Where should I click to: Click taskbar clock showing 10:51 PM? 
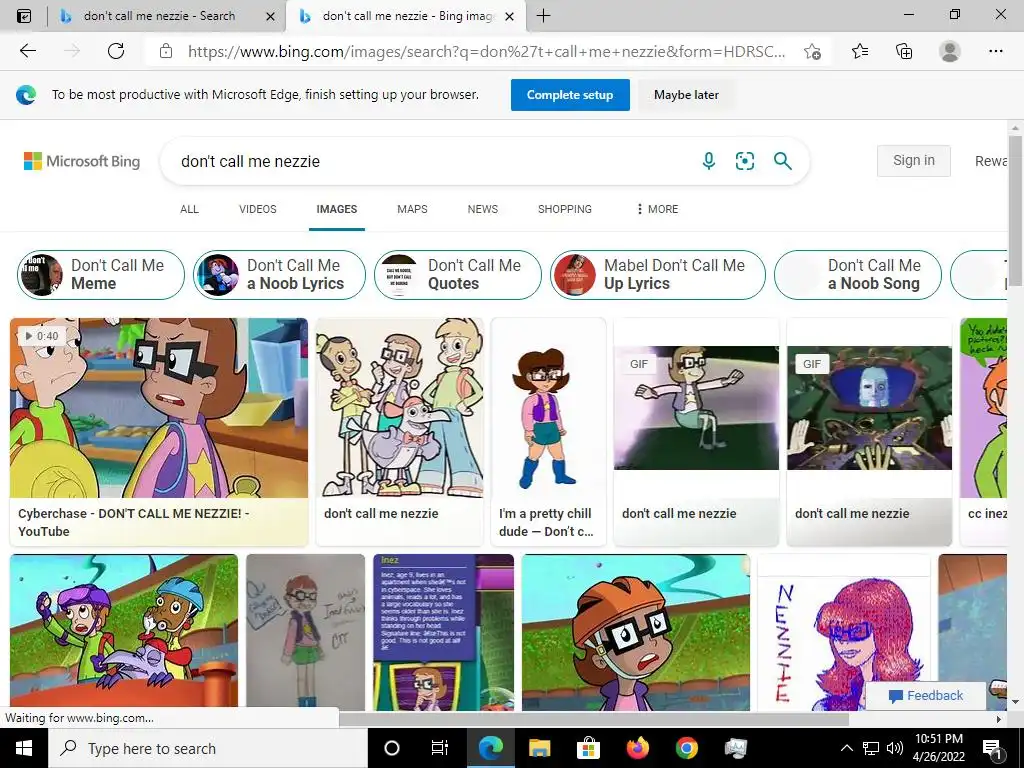click(938, 748)
